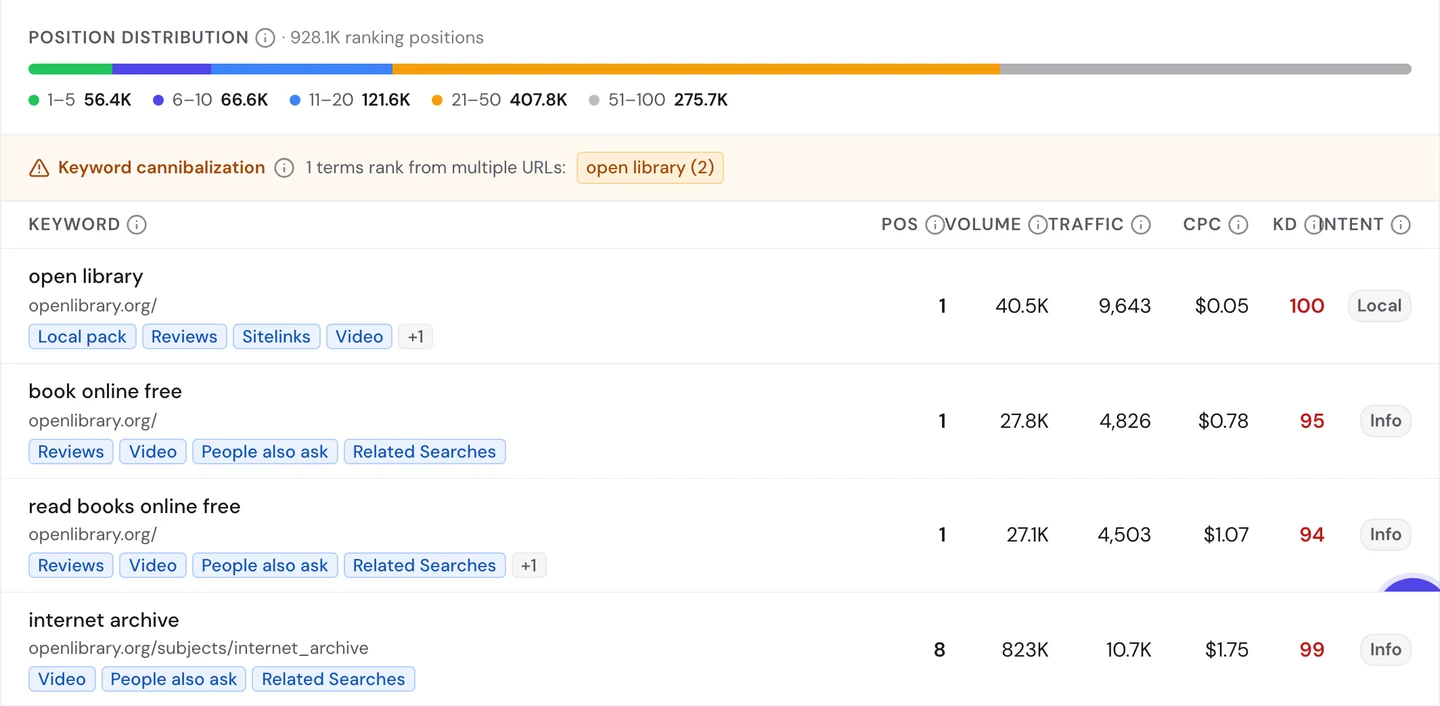Image resolution: width=1440 pixels, height=706 pixels.
Task: Click CPC $1.07 for 'read books online free'
Action: click(x=1226, y=535)
